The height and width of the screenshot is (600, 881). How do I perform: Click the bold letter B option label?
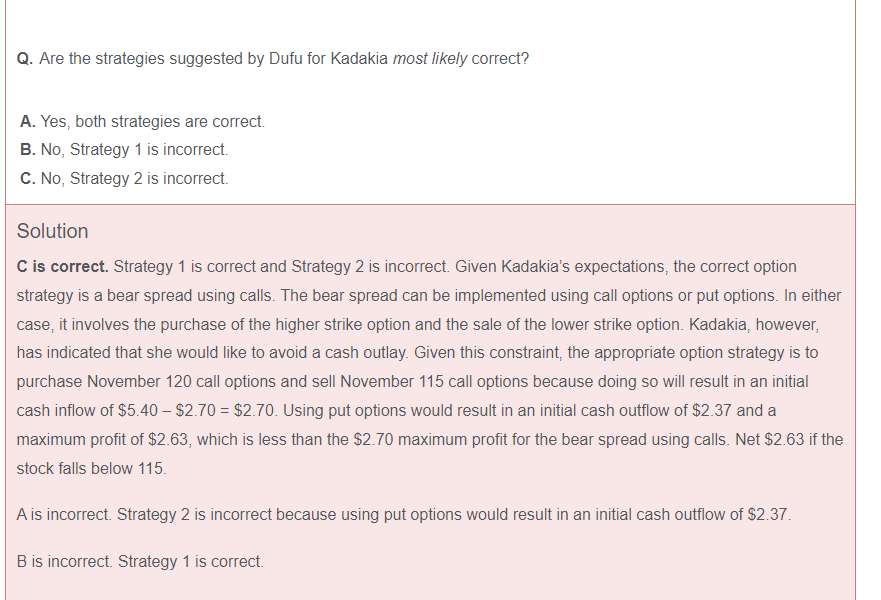(28, 150)
